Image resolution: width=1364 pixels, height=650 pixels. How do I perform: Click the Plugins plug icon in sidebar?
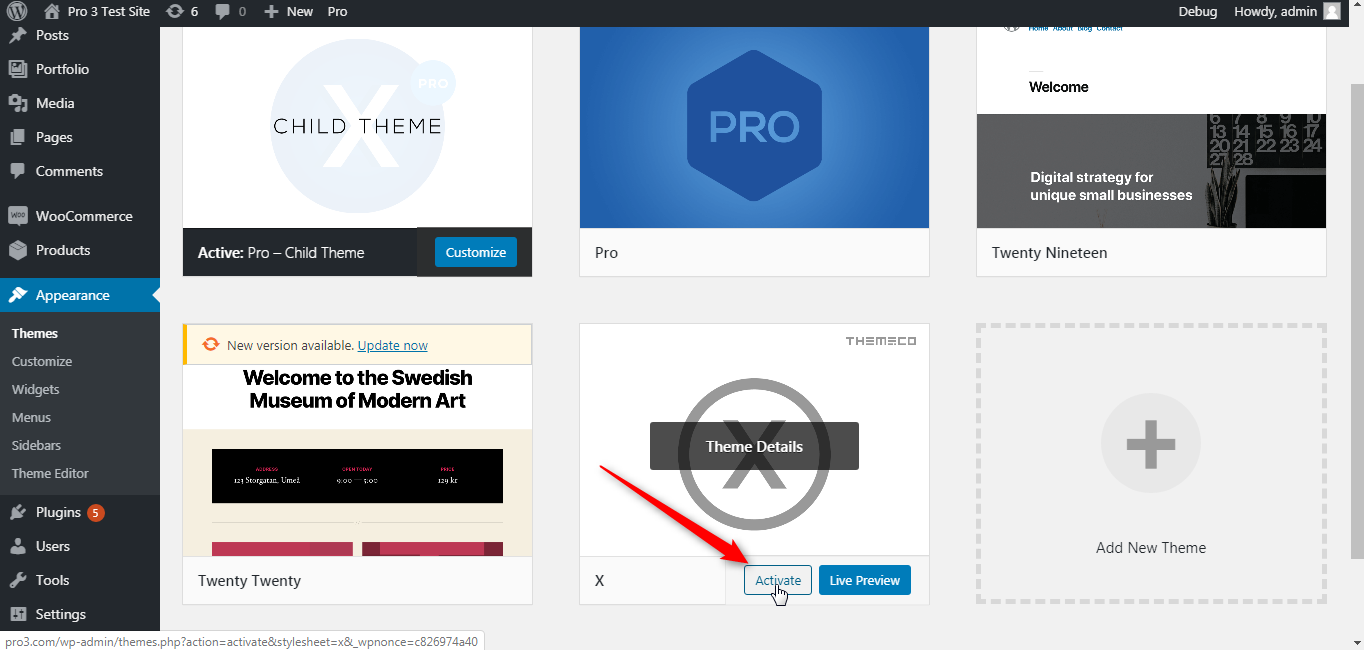click(17, 512)
